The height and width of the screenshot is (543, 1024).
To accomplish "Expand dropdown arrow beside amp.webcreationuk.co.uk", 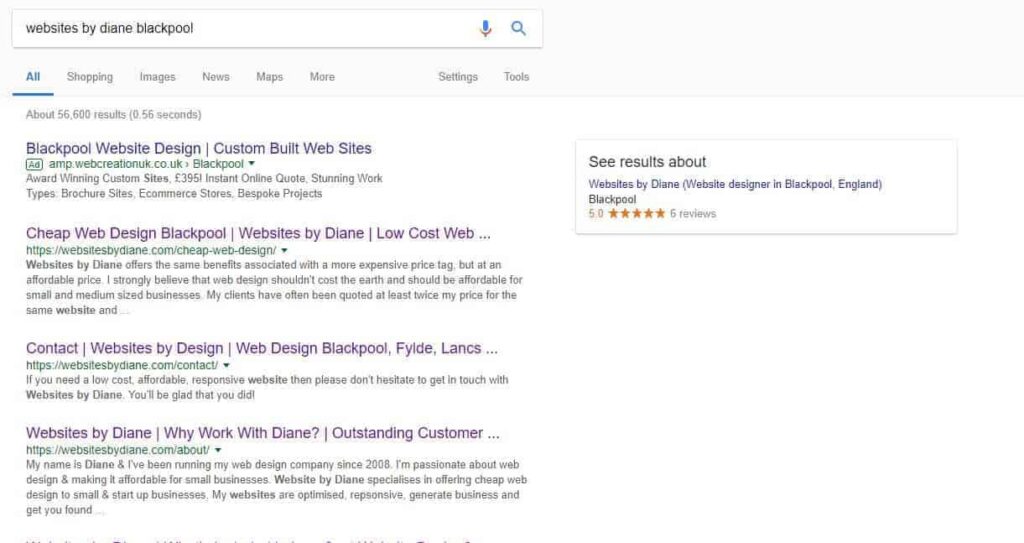I will click(251, 164).
